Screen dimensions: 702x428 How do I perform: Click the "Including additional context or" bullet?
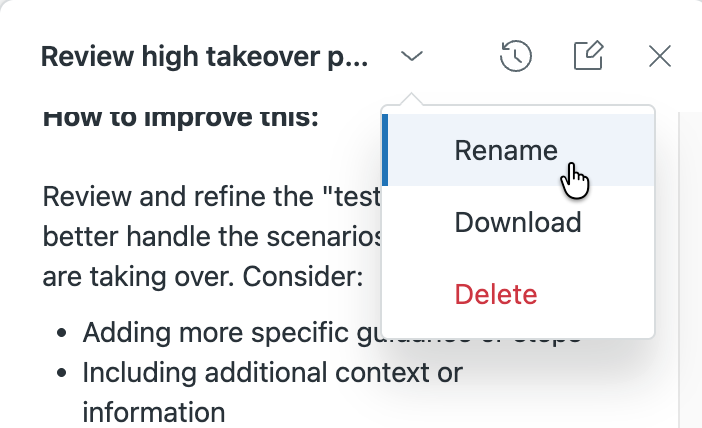pos(272,372)
